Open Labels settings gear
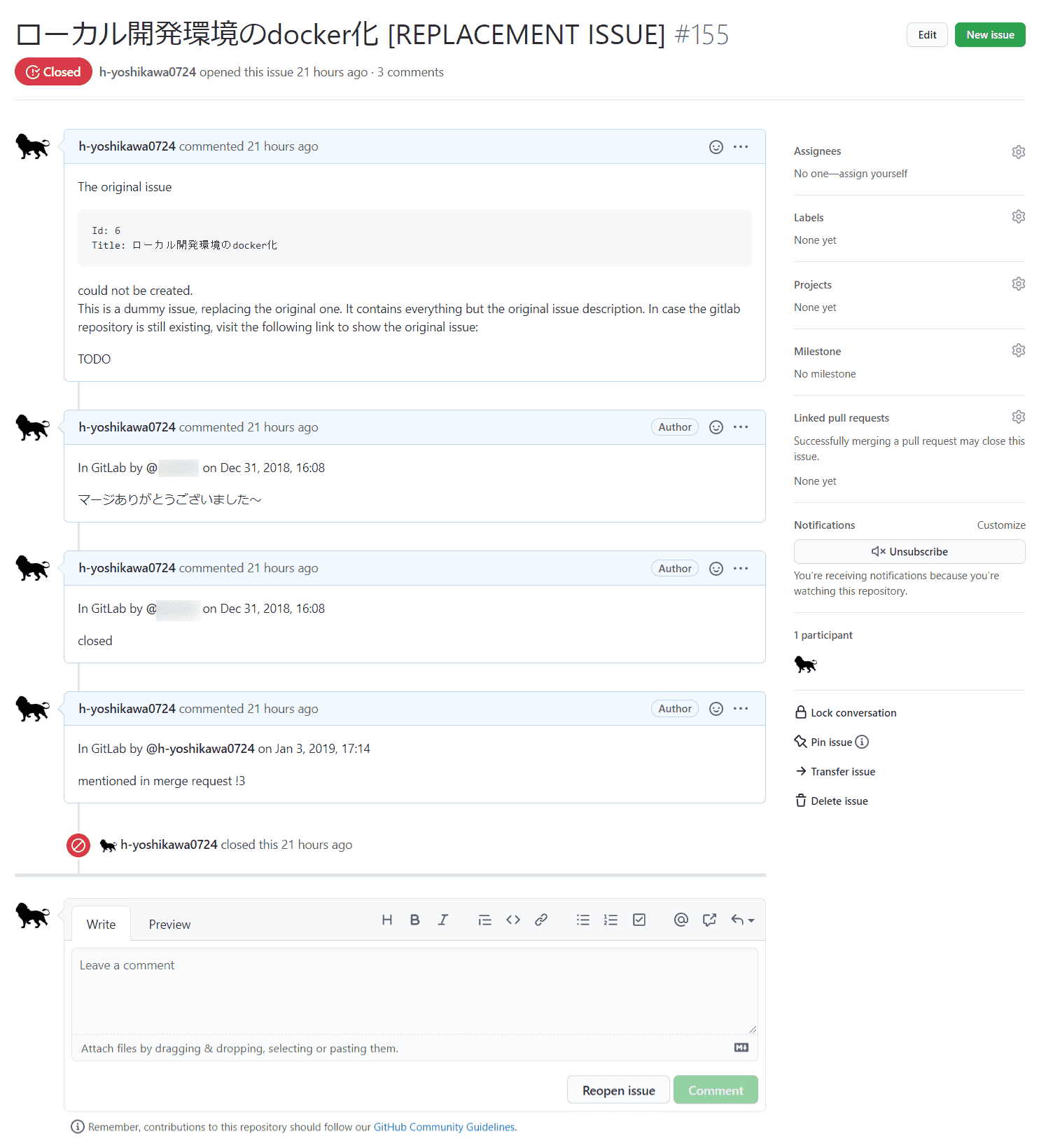Image resolution: width=1039 pixels, height=1148 pixels. coord(1019,216)
